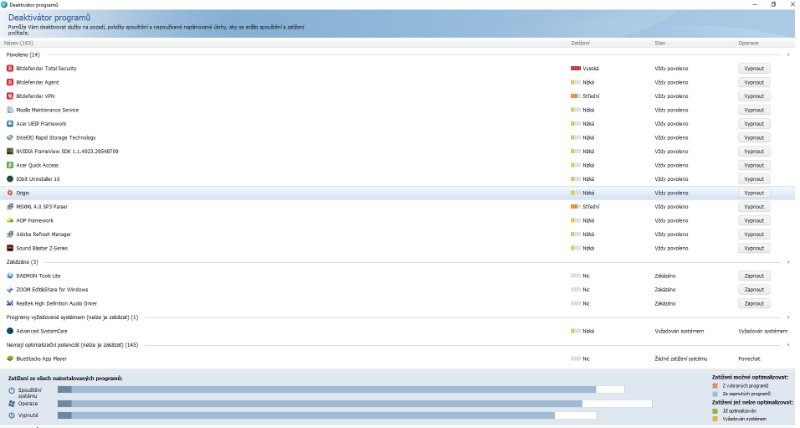
Task: Click the Adobe Refresh Manager icon
Action: click(x=10, y=234)
